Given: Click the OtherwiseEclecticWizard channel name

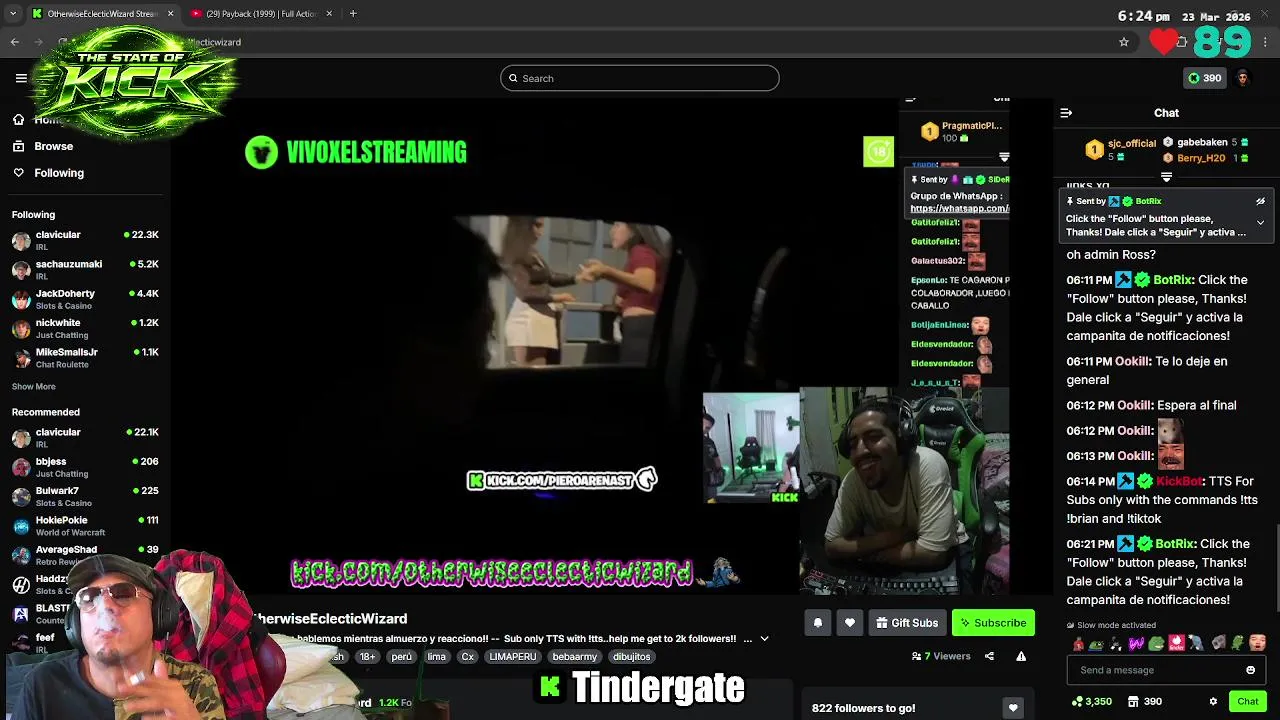Looking at the screenshot, I should [331, 619].
